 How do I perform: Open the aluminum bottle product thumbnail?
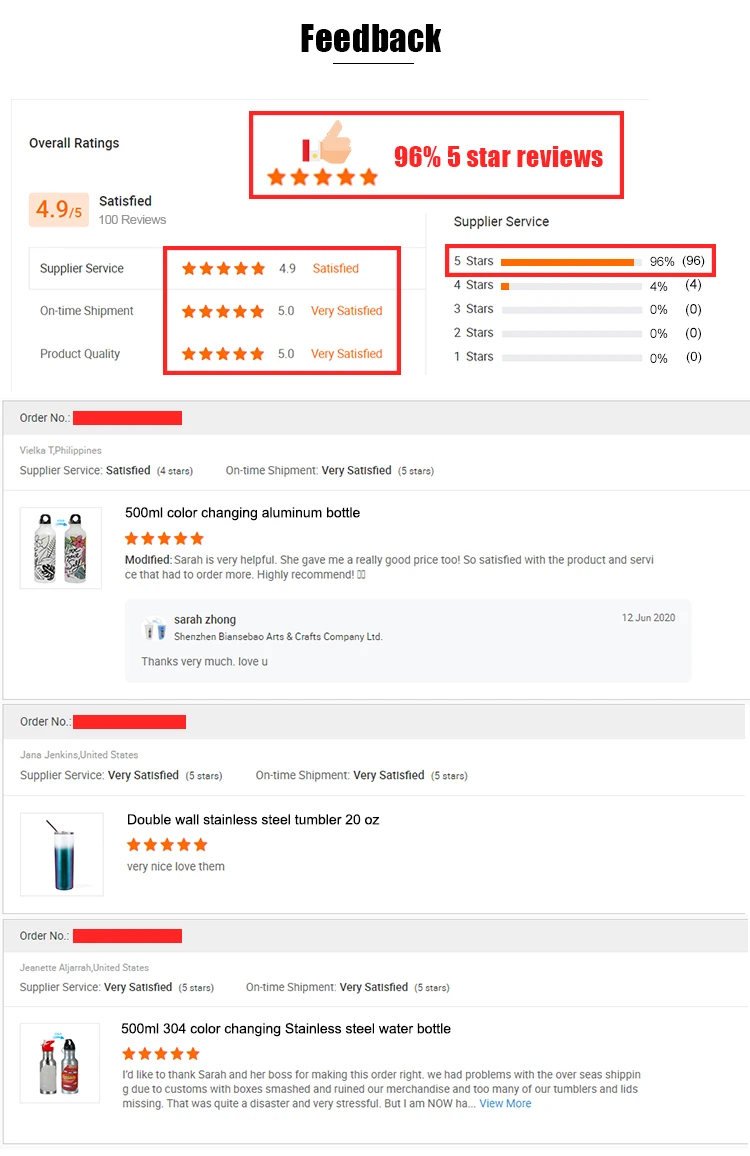click(x=61, y=548)
